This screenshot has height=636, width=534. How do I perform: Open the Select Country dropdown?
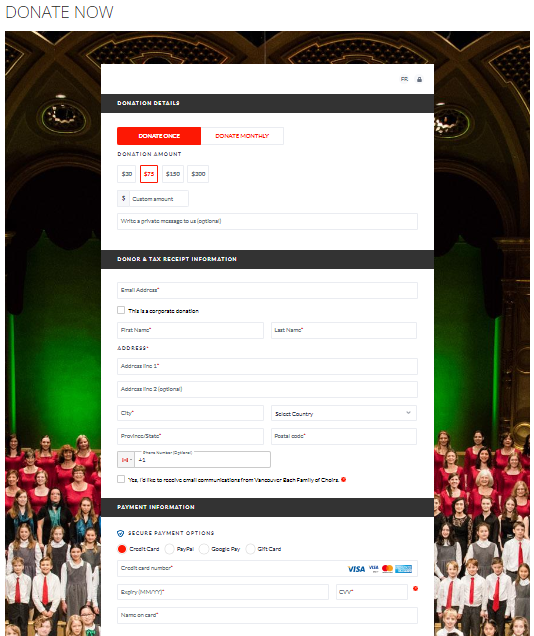tap(344, 413)
